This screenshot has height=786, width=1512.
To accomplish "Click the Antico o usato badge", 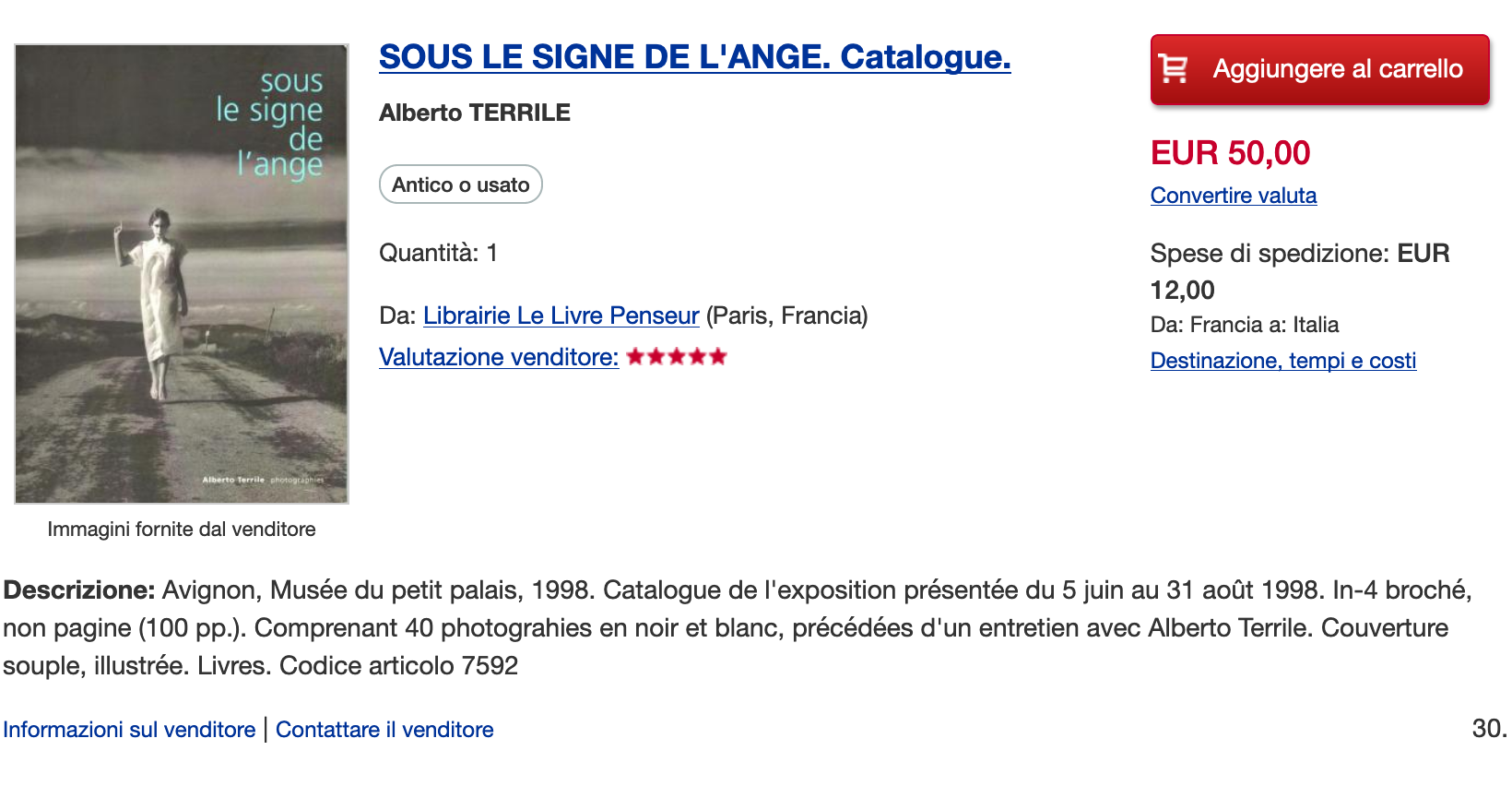I will point(461,185).
